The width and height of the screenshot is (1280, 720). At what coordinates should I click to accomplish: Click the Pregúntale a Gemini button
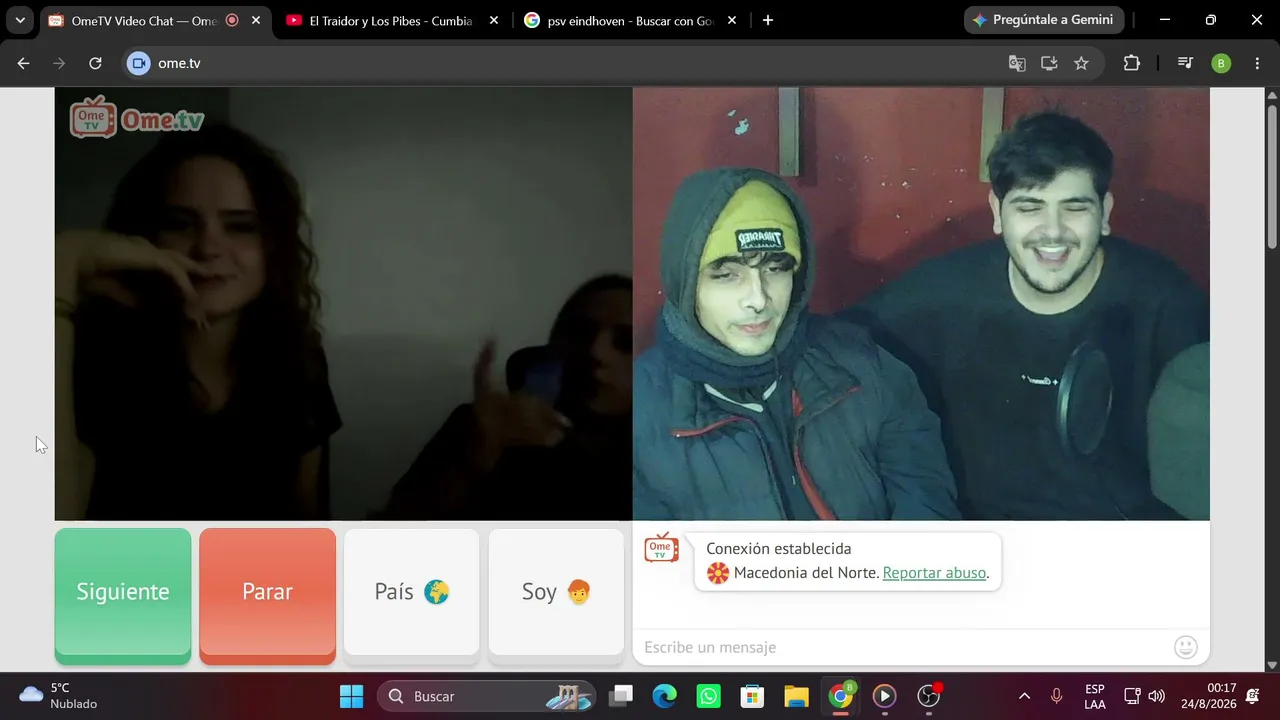pos(1044,20)
